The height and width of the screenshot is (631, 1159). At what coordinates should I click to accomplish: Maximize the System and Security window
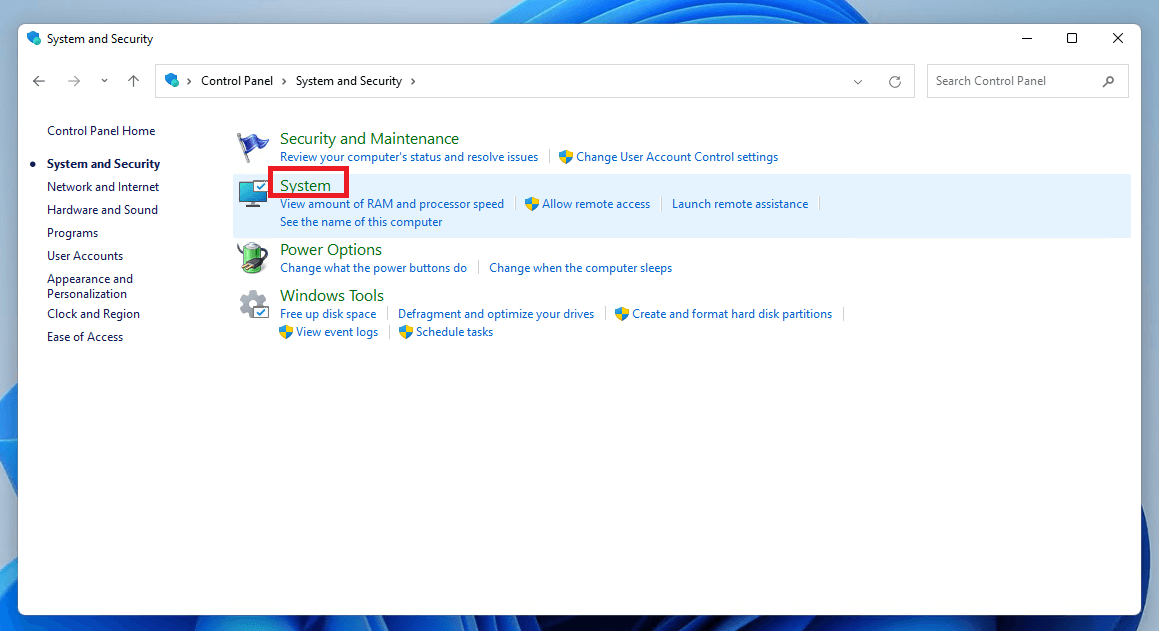click(x=1072, y=38)
